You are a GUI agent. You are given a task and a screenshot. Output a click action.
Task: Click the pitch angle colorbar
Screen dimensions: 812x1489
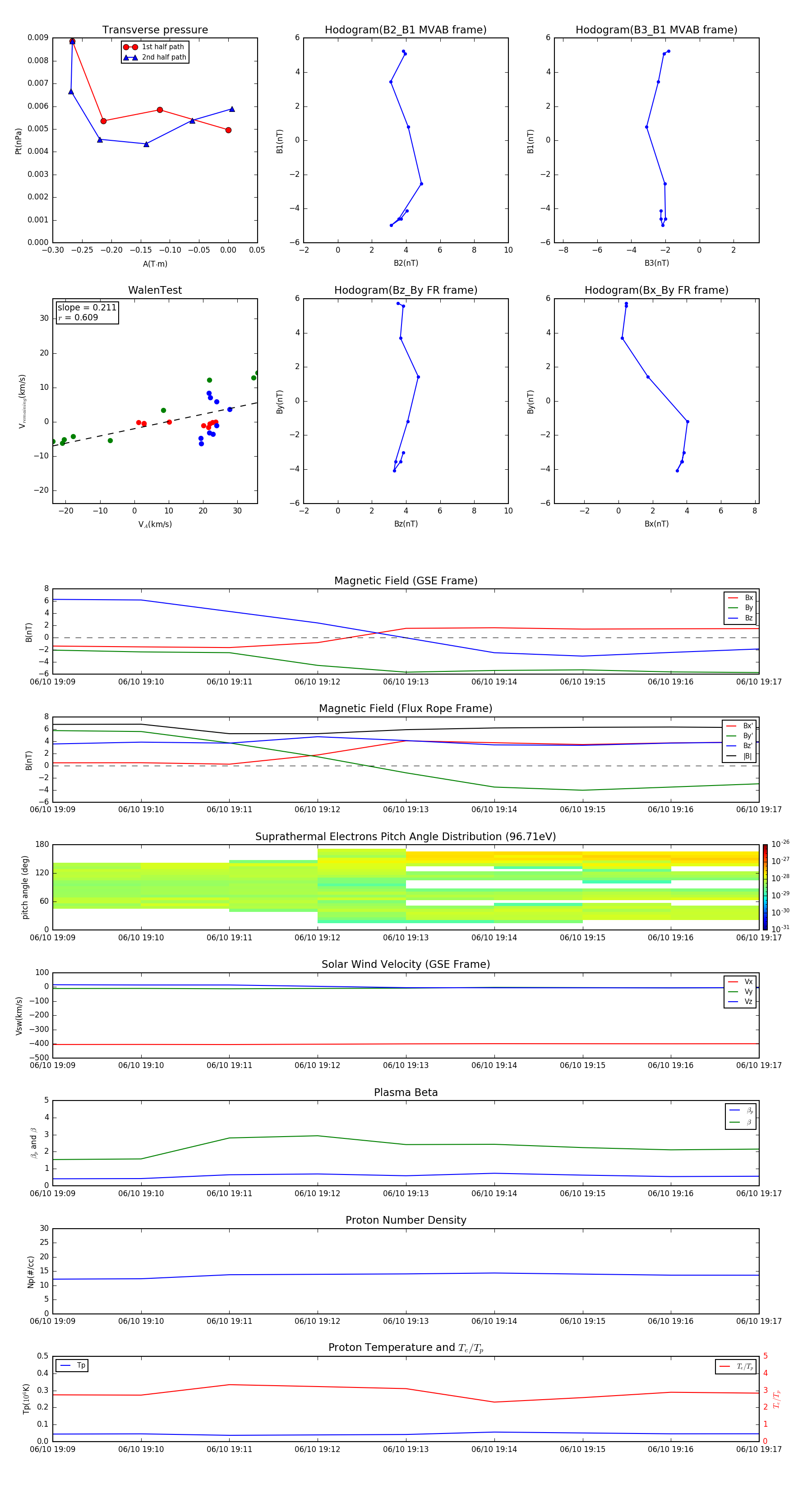(765, 887)
